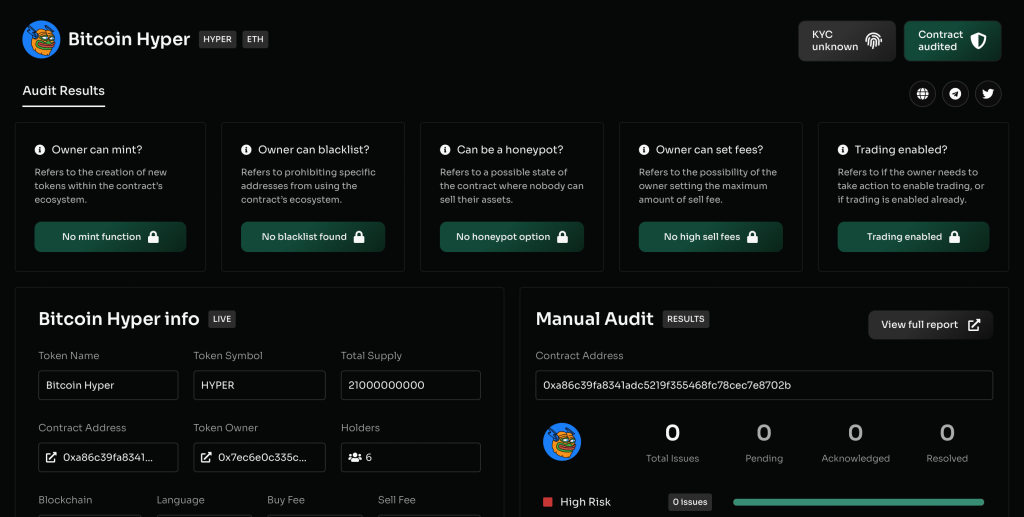This screenshot has width=1024, height=517.
Task: Click the KYC unknown badge
Action: (846, 41)
